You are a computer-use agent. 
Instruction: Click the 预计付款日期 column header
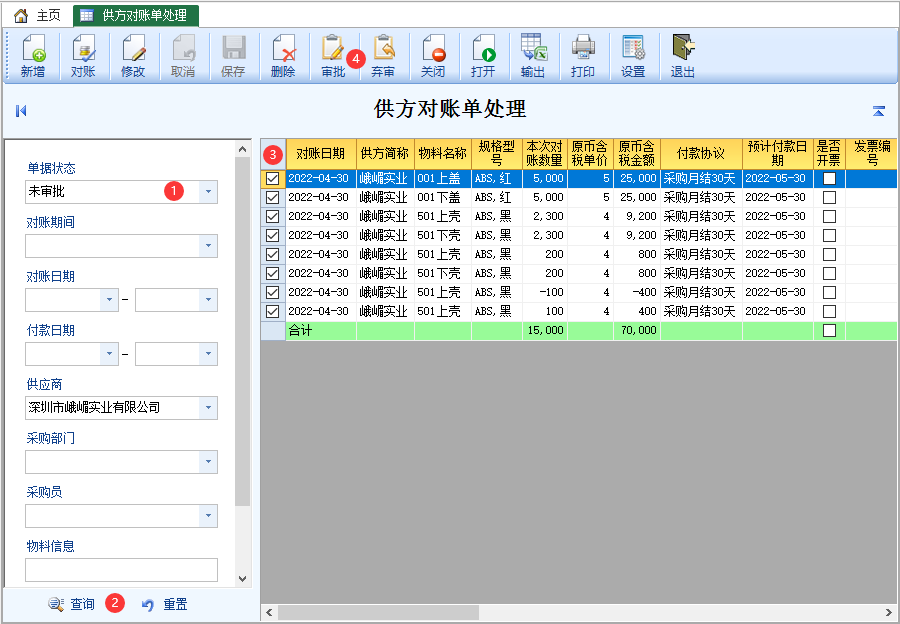click(x=778, y=153)
